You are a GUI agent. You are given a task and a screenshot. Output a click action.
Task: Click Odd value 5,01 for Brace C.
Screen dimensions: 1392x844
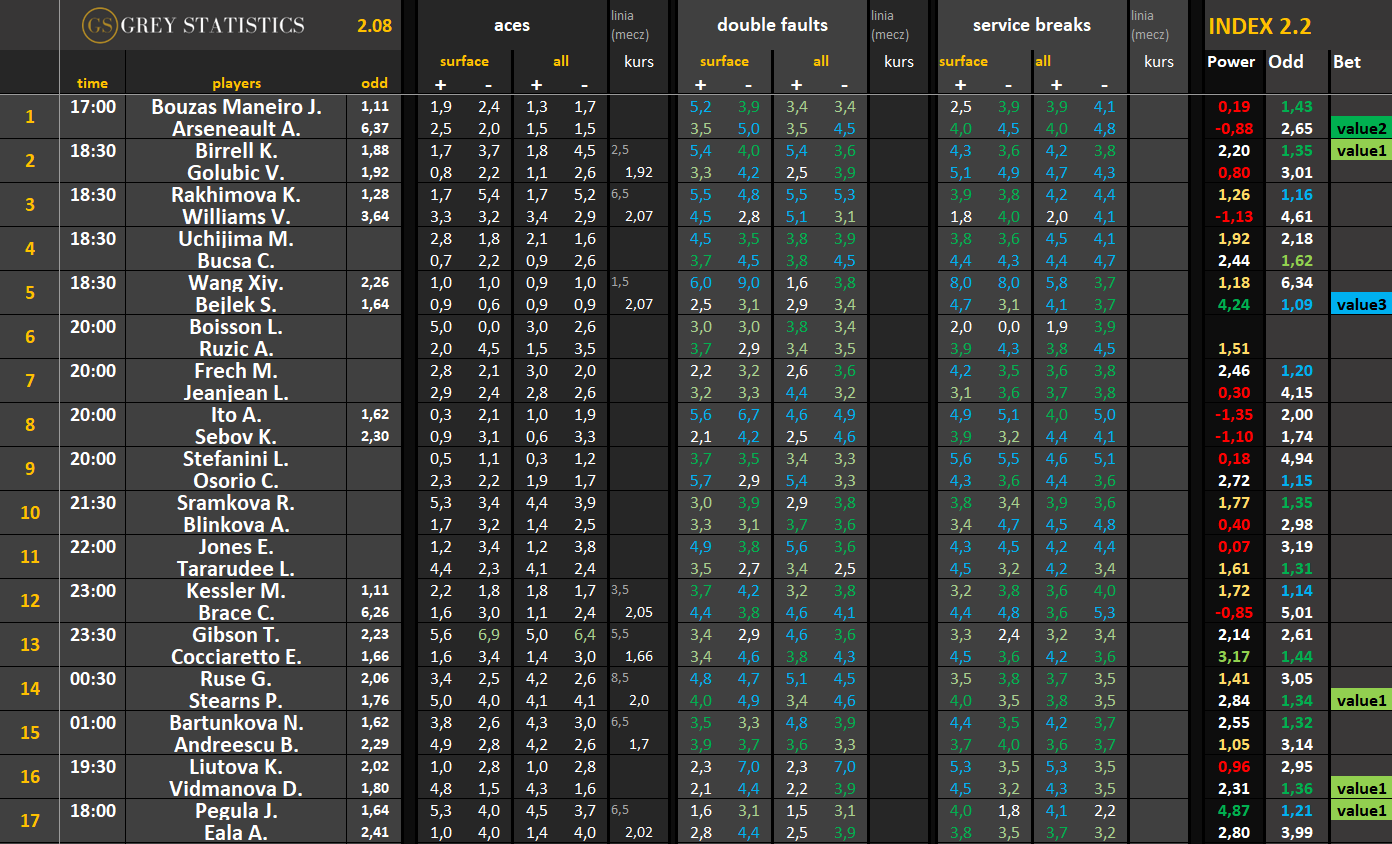(1297, 612)
